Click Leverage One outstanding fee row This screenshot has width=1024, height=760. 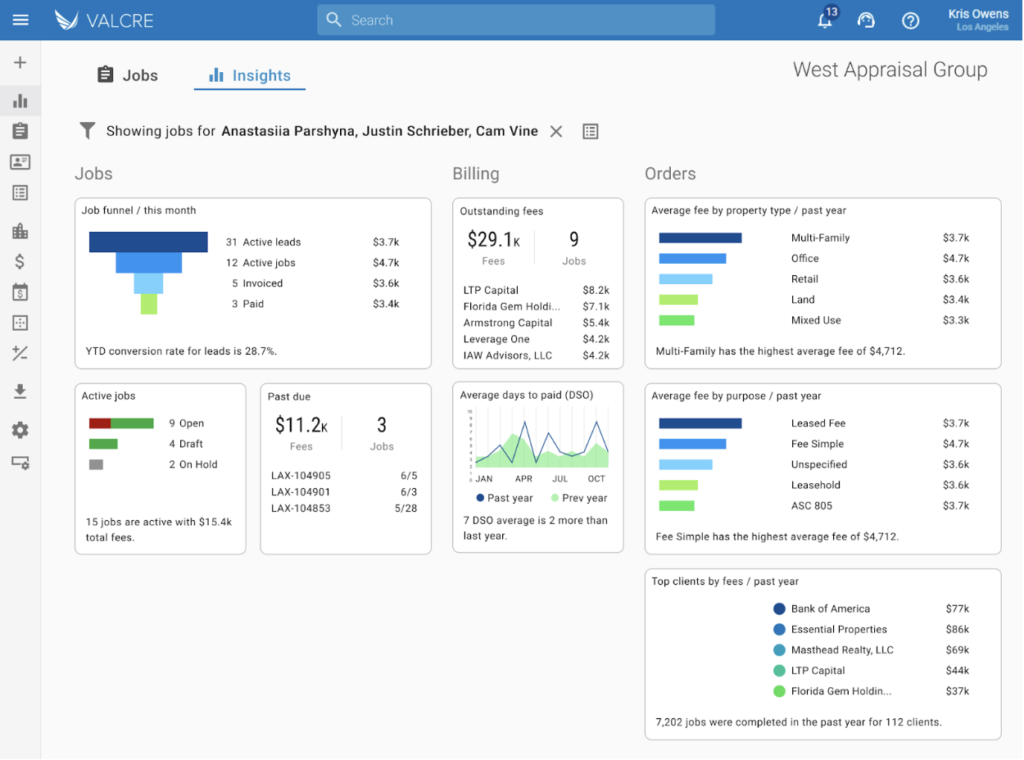click(536, 339)
